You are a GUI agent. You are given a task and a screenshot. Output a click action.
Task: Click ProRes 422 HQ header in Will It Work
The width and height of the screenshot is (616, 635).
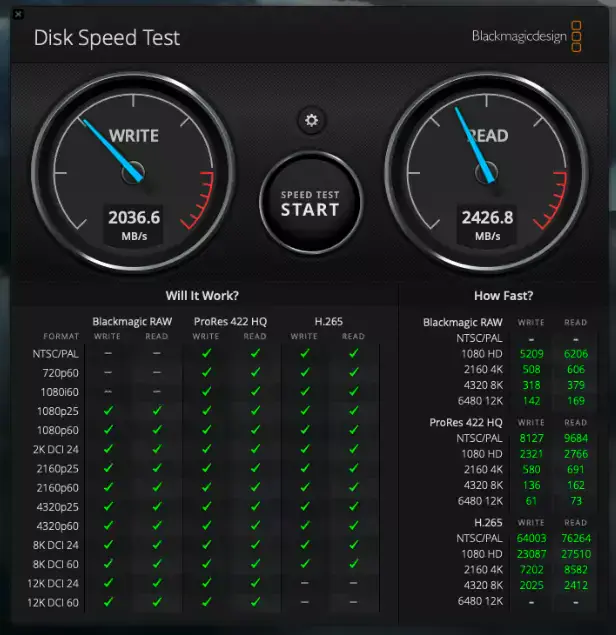230,322
